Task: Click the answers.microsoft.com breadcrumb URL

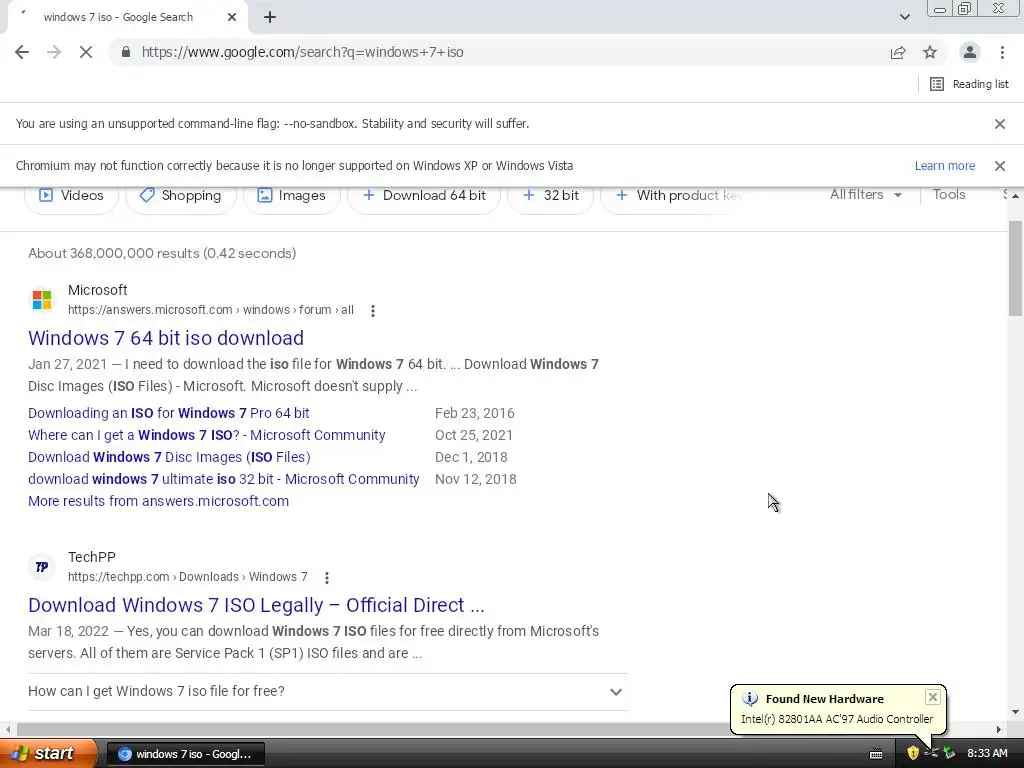Action: [x=211, y=310]
